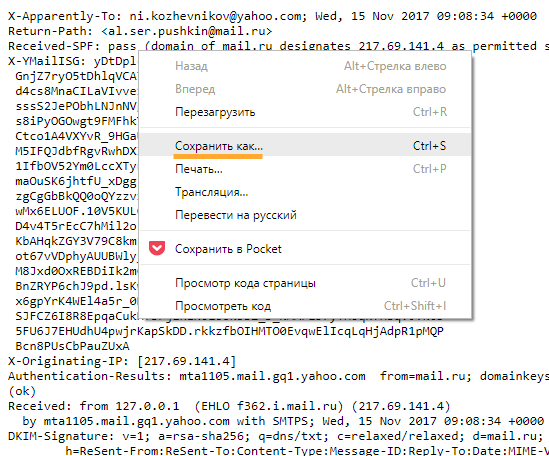
Task: Open Просмотр кода страницы
Action: (305, 283)
